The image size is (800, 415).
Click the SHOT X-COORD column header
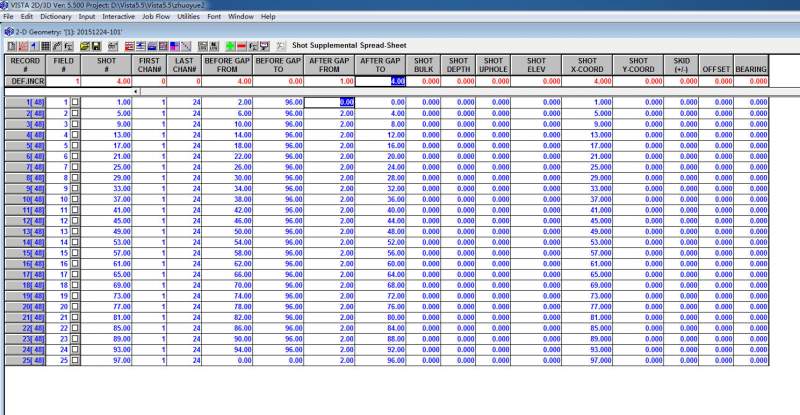pyautogui.click(x=587, y=65)
